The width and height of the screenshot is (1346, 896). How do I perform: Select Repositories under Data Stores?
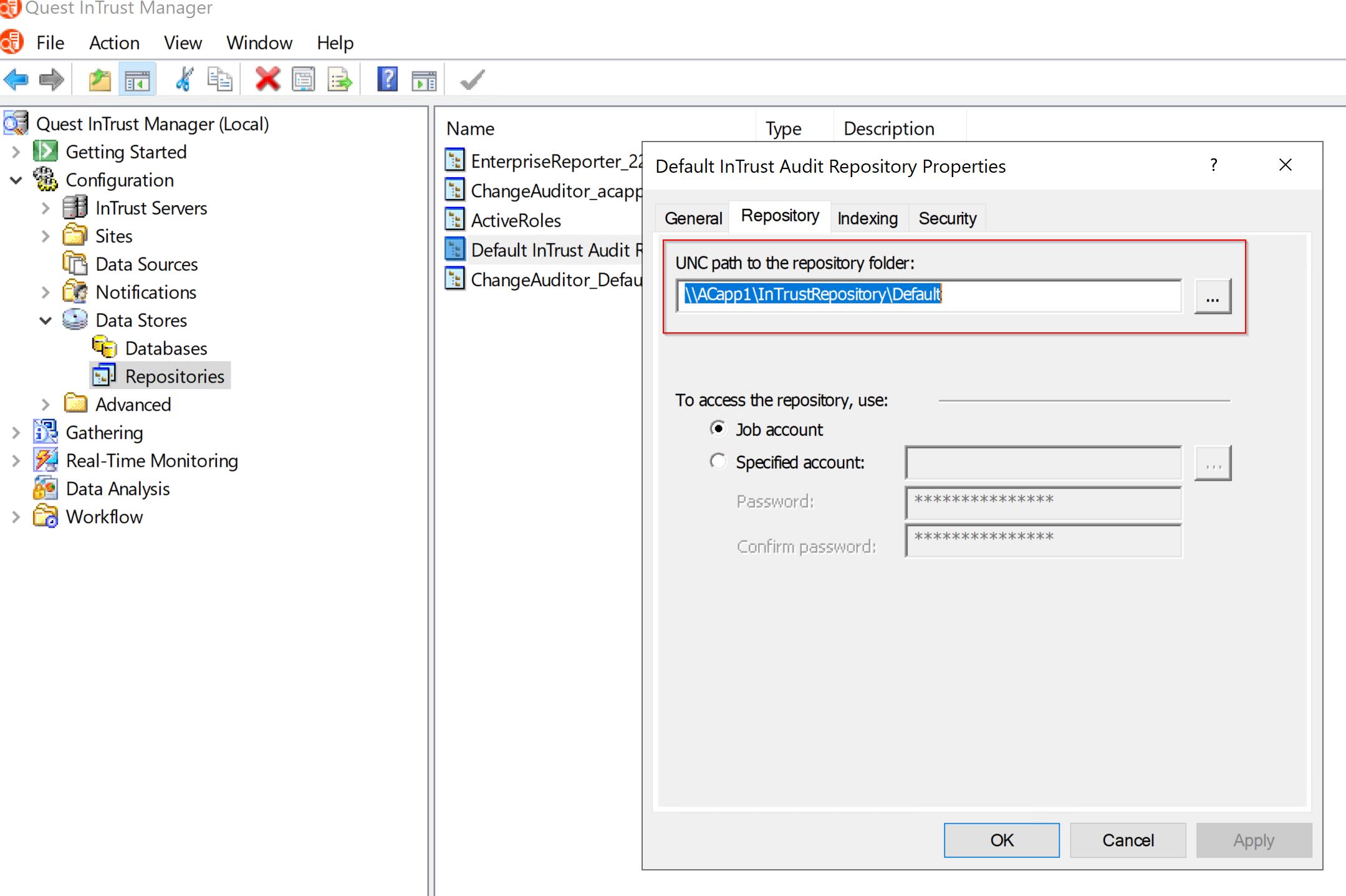tap(175, 376)
